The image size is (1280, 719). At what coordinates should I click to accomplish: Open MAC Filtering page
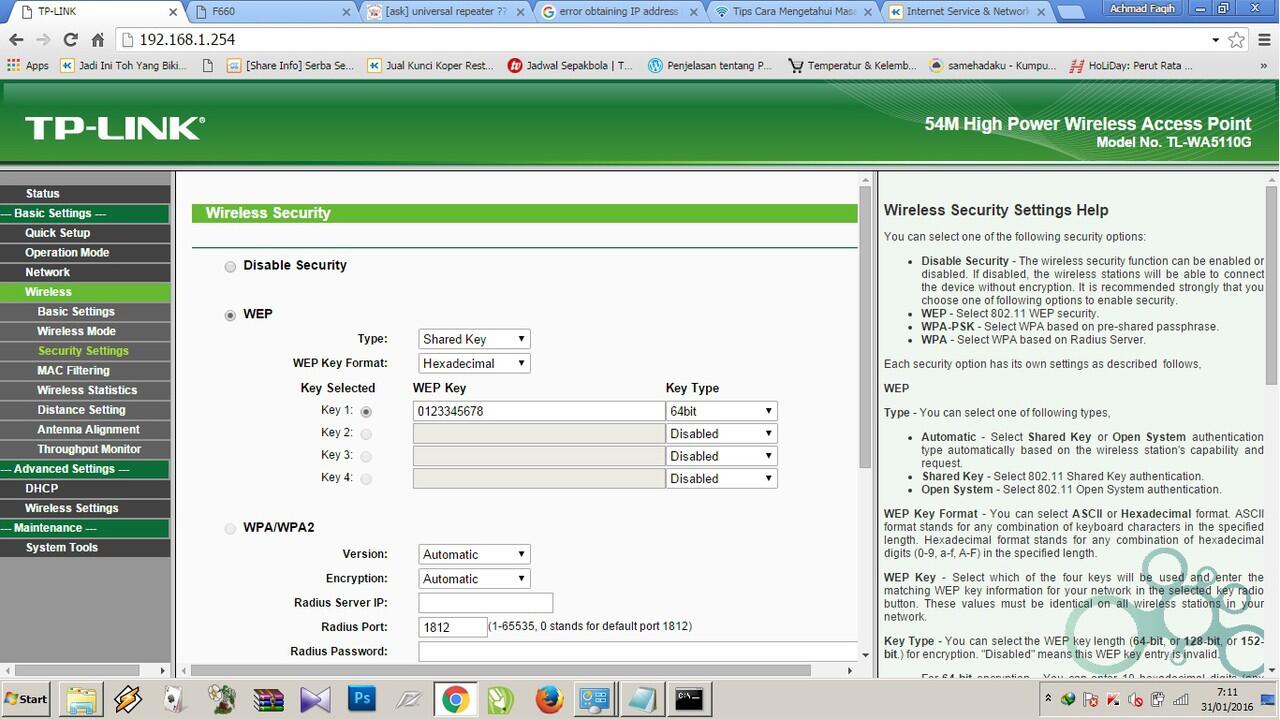click(74, 371)
